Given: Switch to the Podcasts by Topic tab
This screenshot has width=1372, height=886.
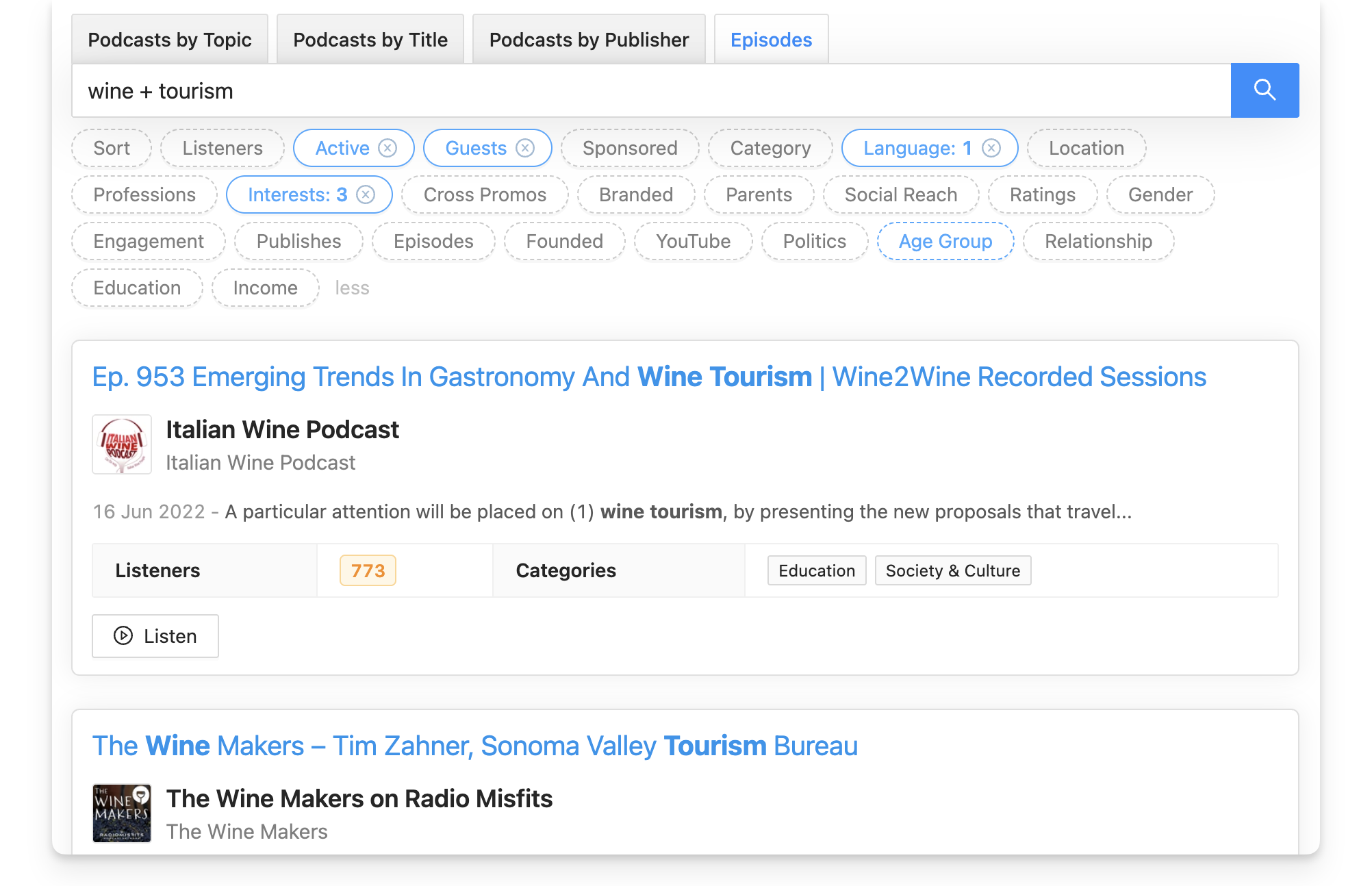Looking at the screenshot, I should click(x=170, y=39).
